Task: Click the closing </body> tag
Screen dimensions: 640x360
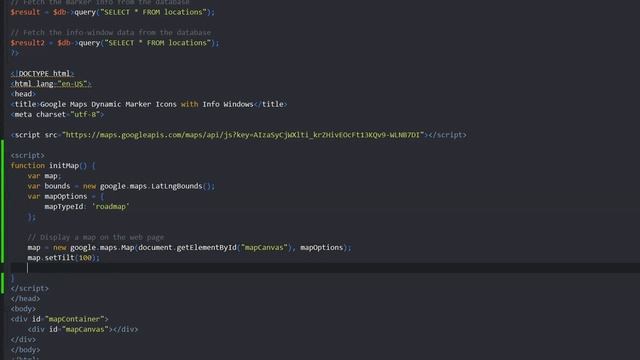Action: (x=25, y=350)
